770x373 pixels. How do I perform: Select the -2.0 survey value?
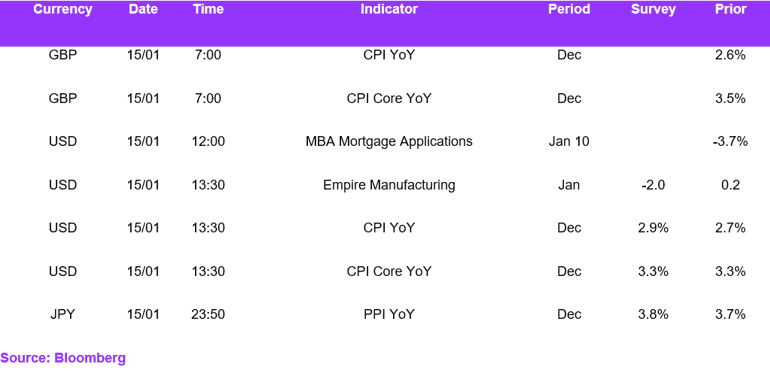[x=653, y=185]
